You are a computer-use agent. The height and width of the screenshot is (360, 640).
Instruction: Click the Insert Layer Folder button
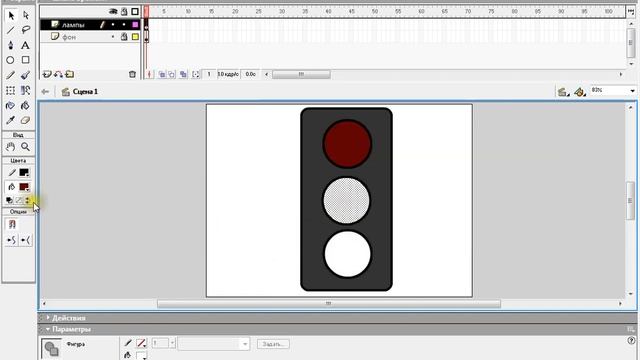pos(70,75)
